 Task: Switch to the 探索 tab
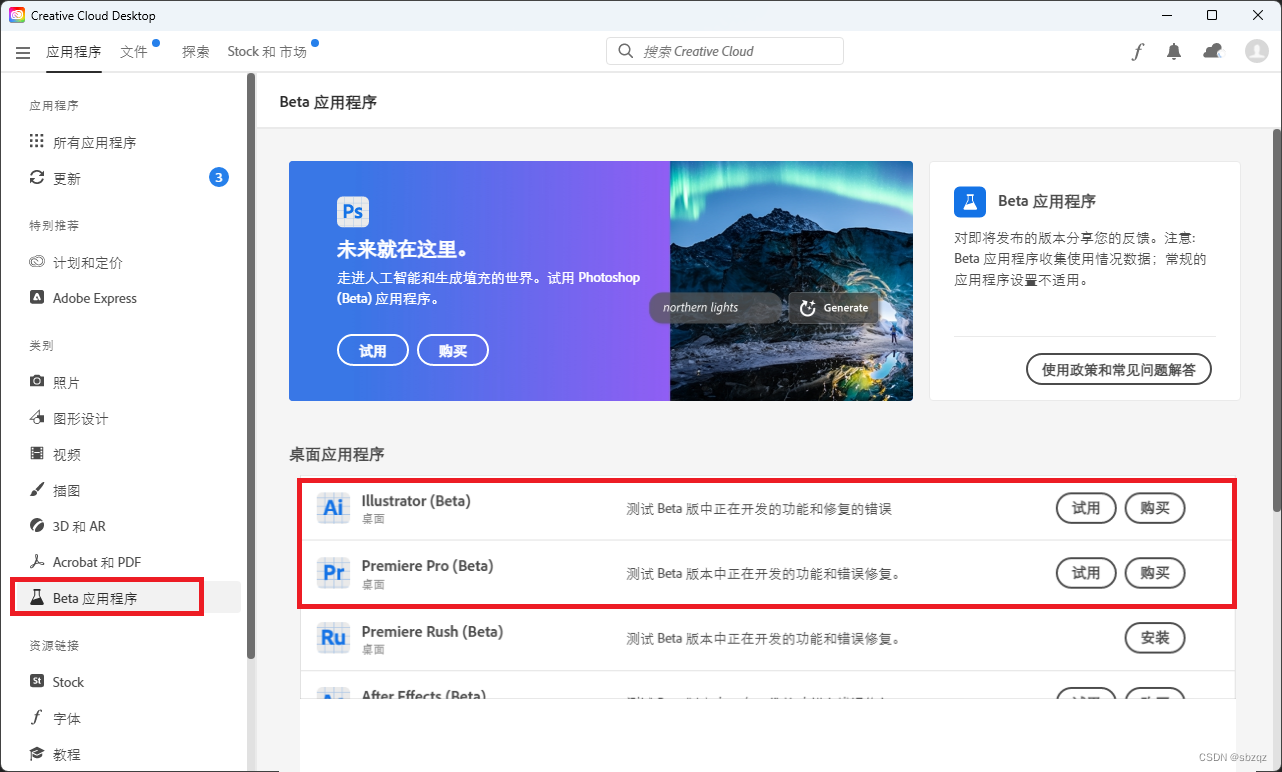tap(196, 52)
